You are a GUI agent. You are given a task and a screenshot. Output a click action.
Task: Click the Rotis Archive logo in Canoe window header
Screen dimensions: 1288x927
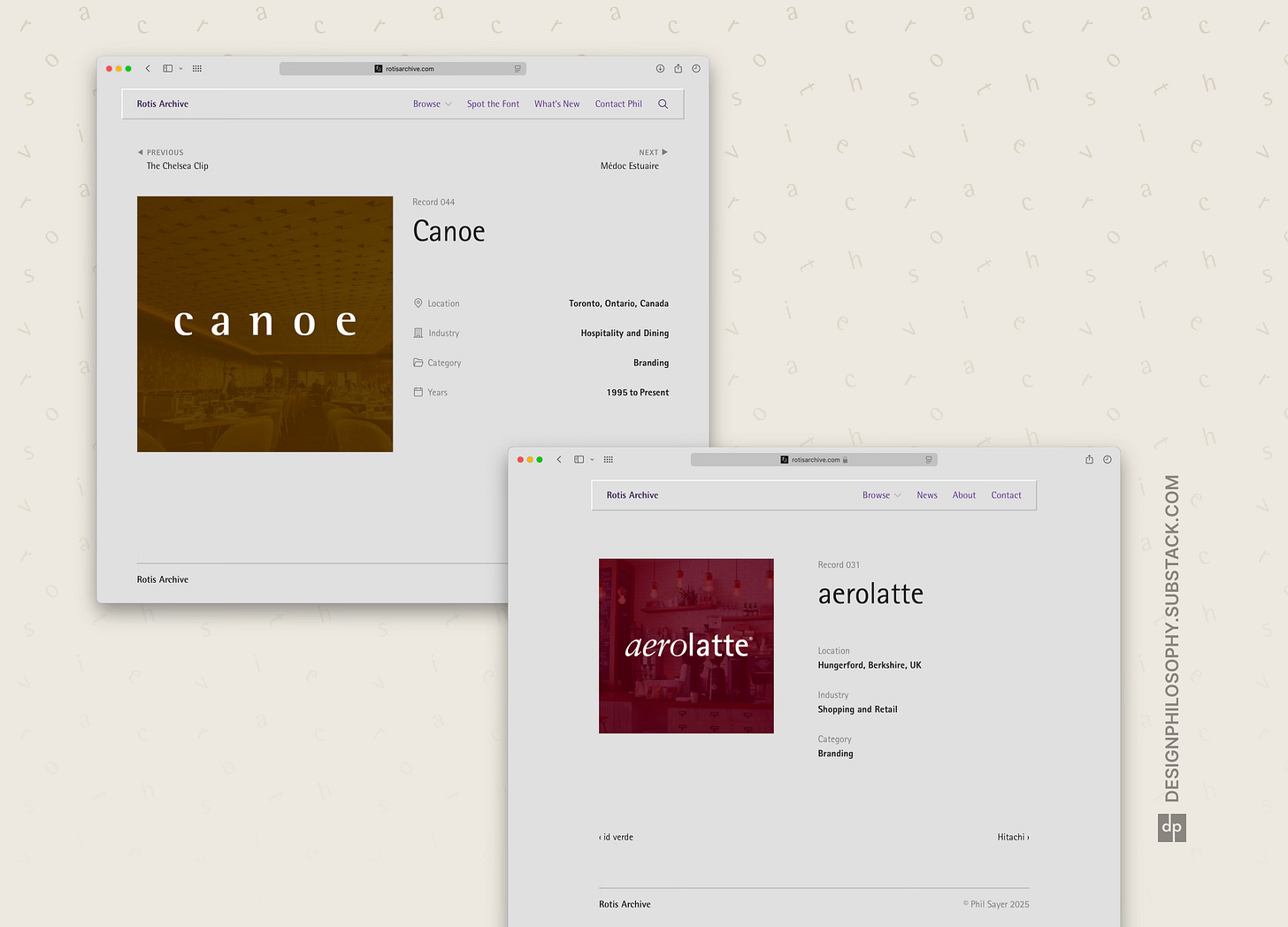(x=163, y=103)
